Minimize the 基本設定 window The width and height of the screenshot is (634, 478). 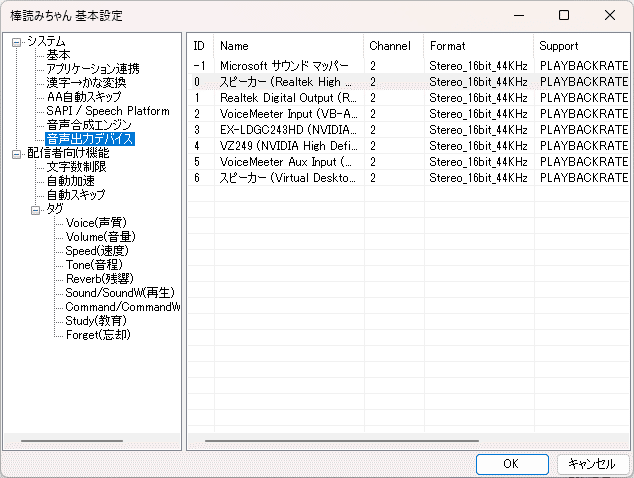(519, 16)
